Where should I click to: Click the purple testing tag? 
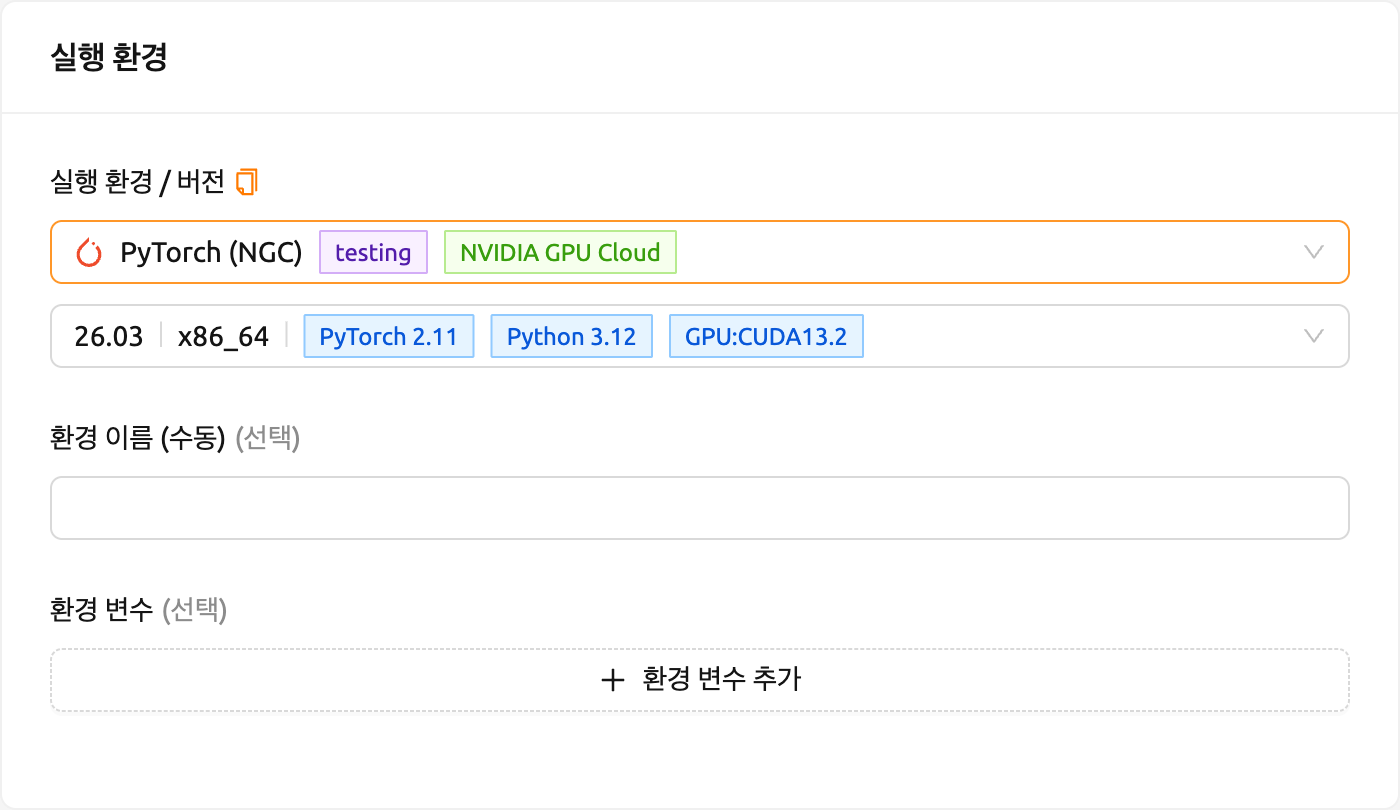coord(374,252)
